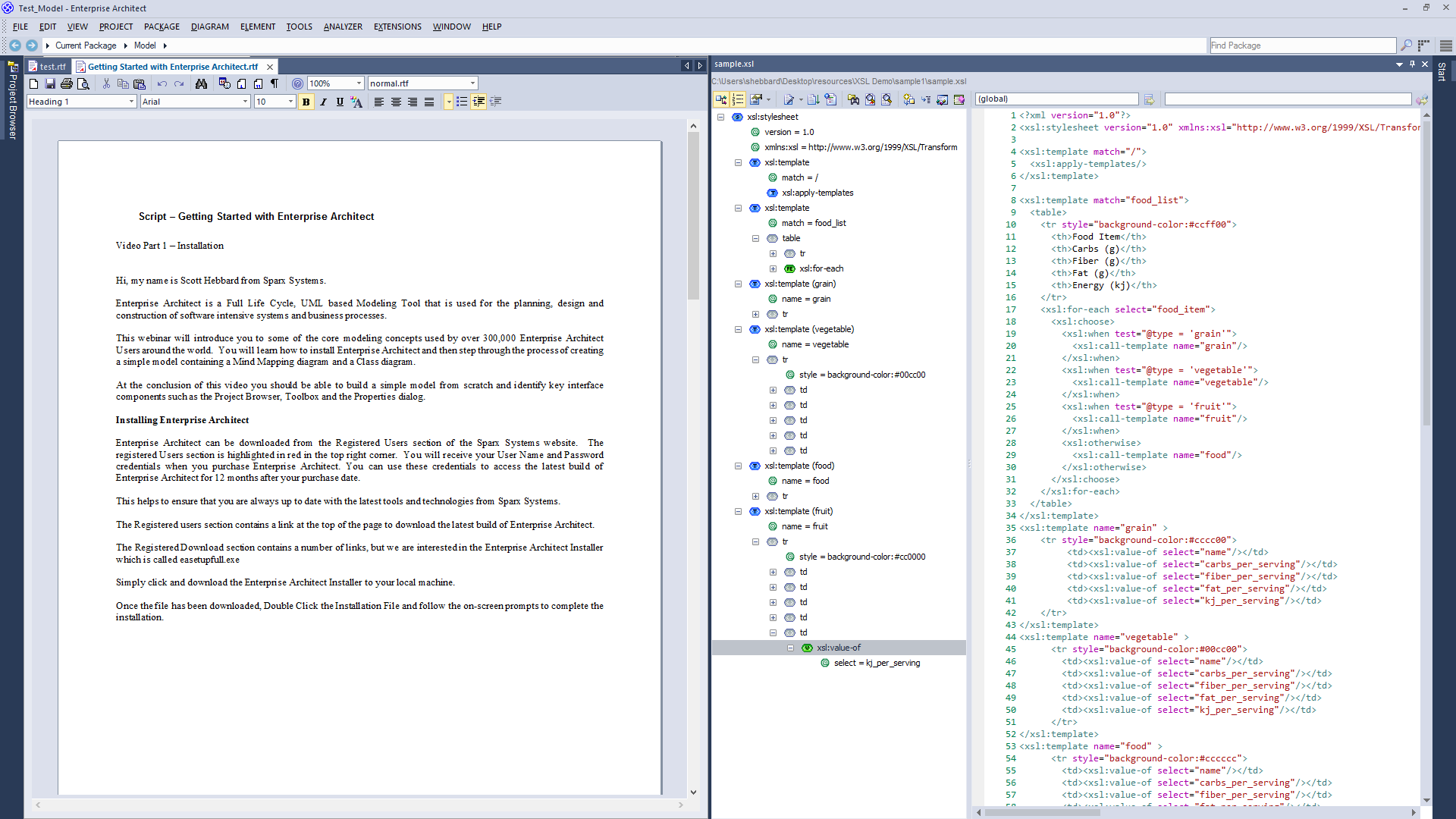Open the (global) scope dropdown
Viewport: 1456px width, 819px height.
pyautogui.click(x=1056, y=99)
